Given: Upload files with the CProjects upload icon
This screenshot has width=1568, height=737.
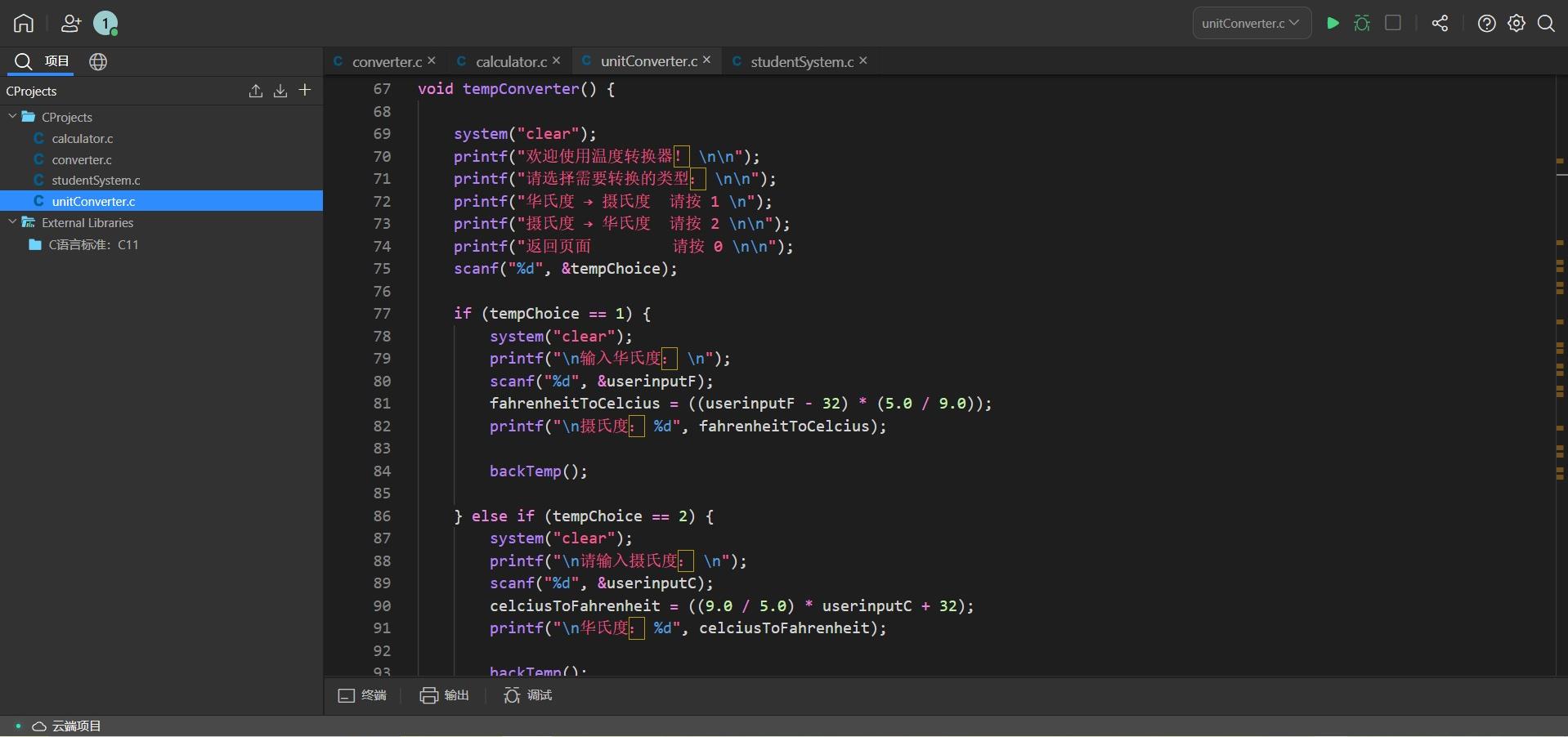Looking at the screenshot, I should [256, 91].
